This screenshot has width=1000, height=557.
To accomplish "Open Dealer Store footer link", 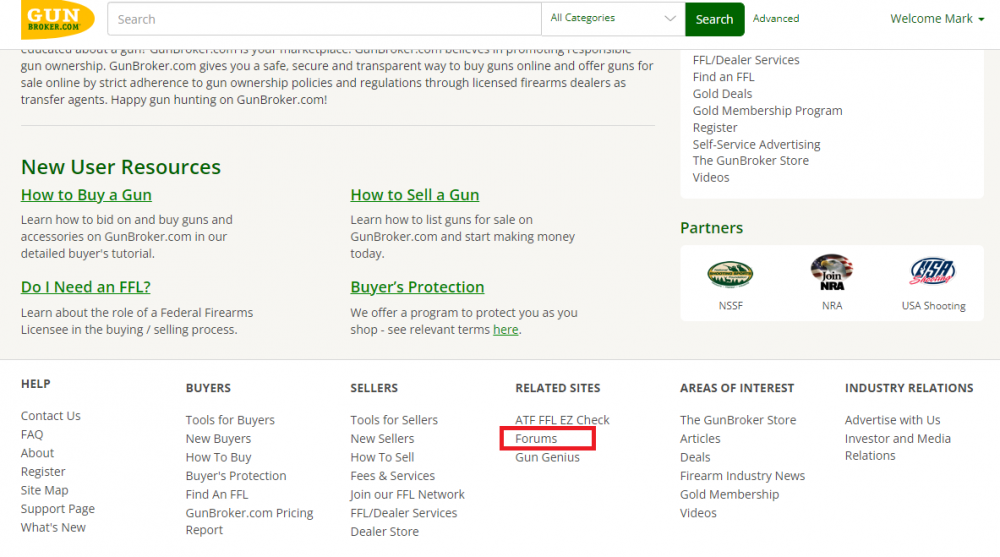I will click(384, 531).
